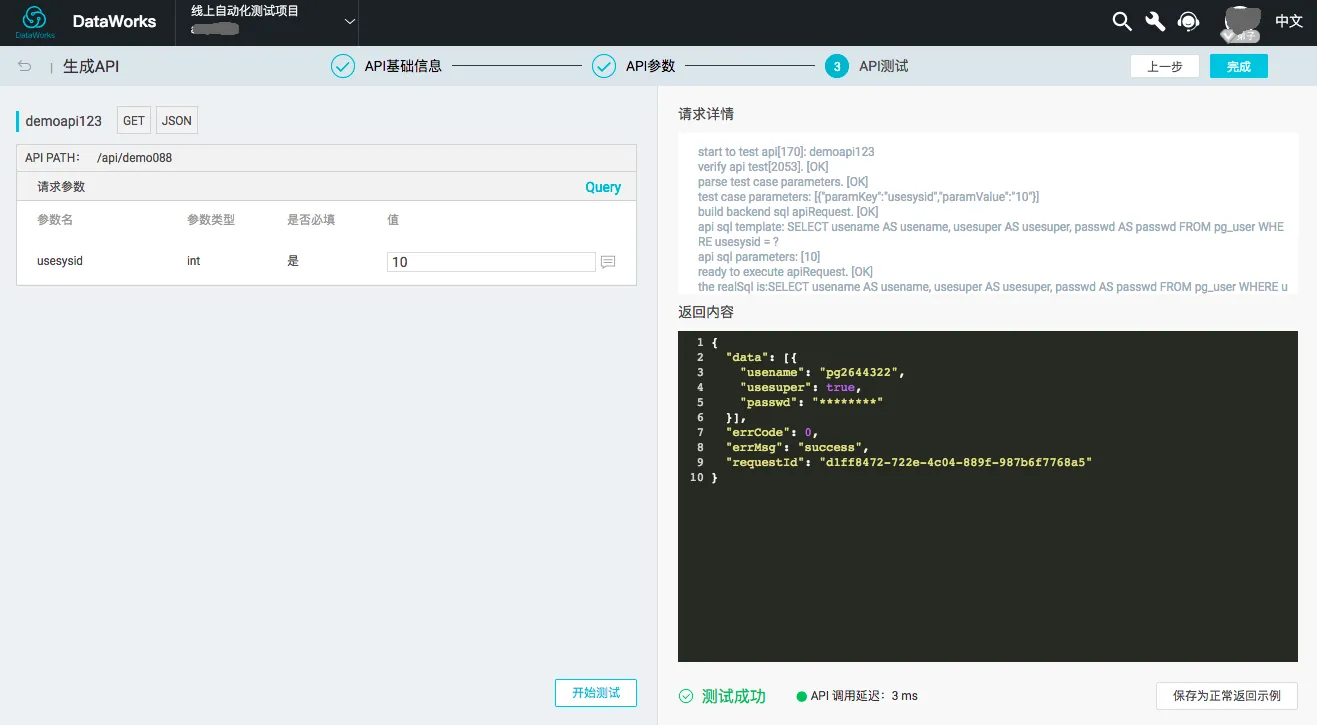Click the 上一步 button
Viewport: 1317px width, 725px height.
(x=1165, y=66)
